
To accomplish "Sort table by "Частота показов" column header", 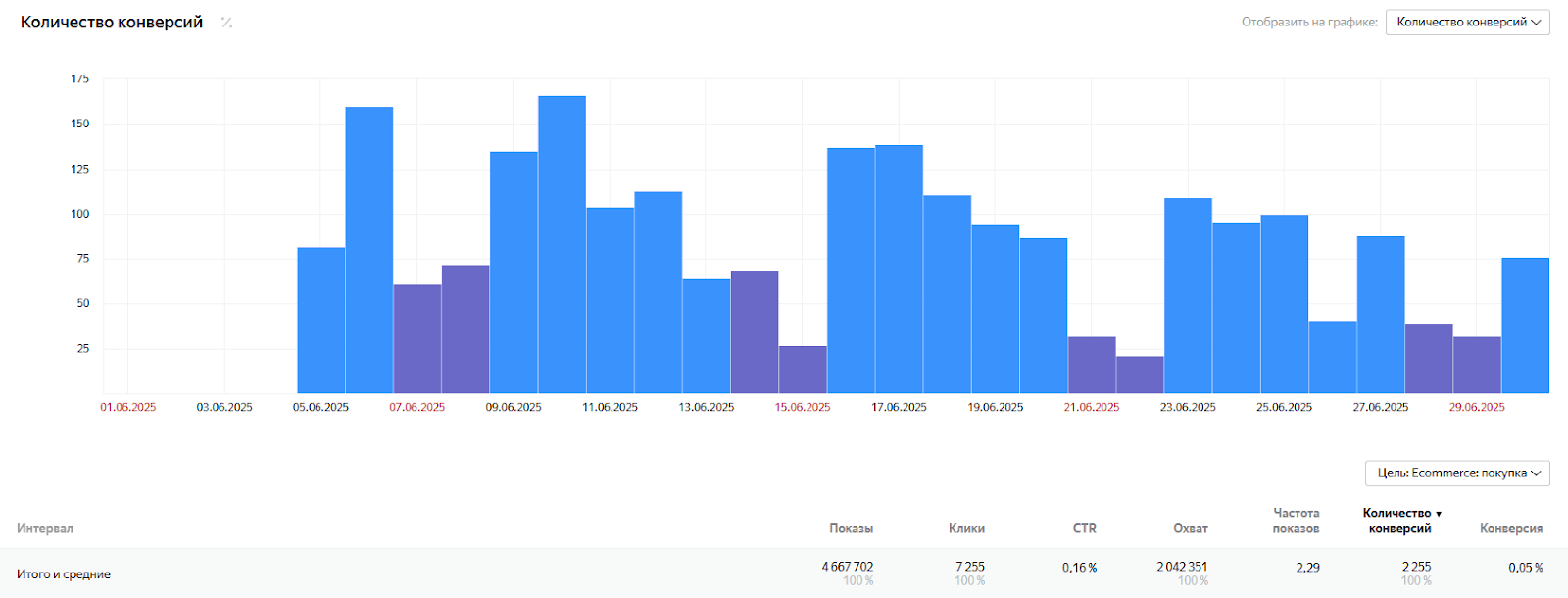I will tap(1296, 521).
